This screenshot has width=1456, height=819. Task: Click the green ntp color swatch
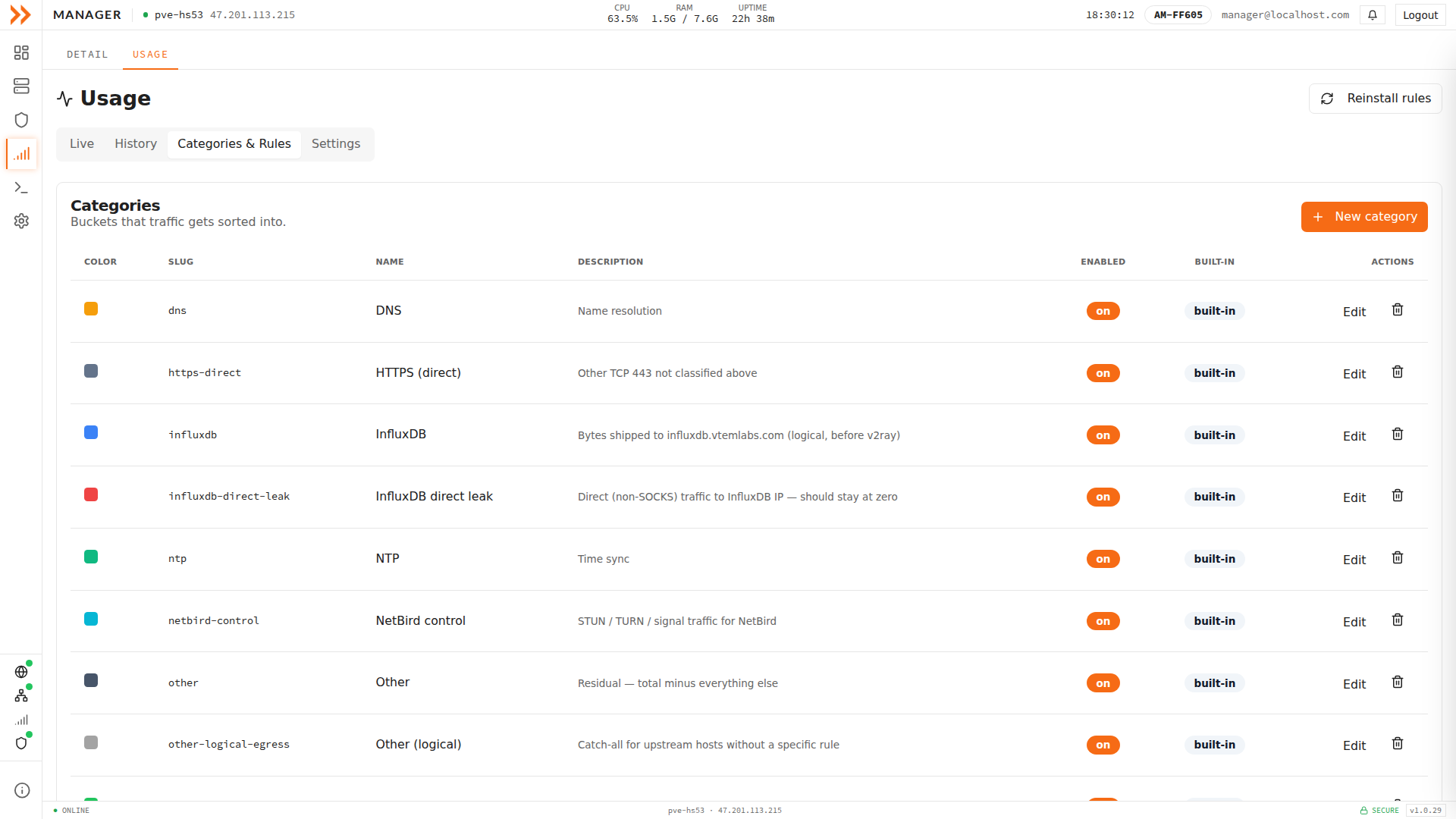coord(91,557)
